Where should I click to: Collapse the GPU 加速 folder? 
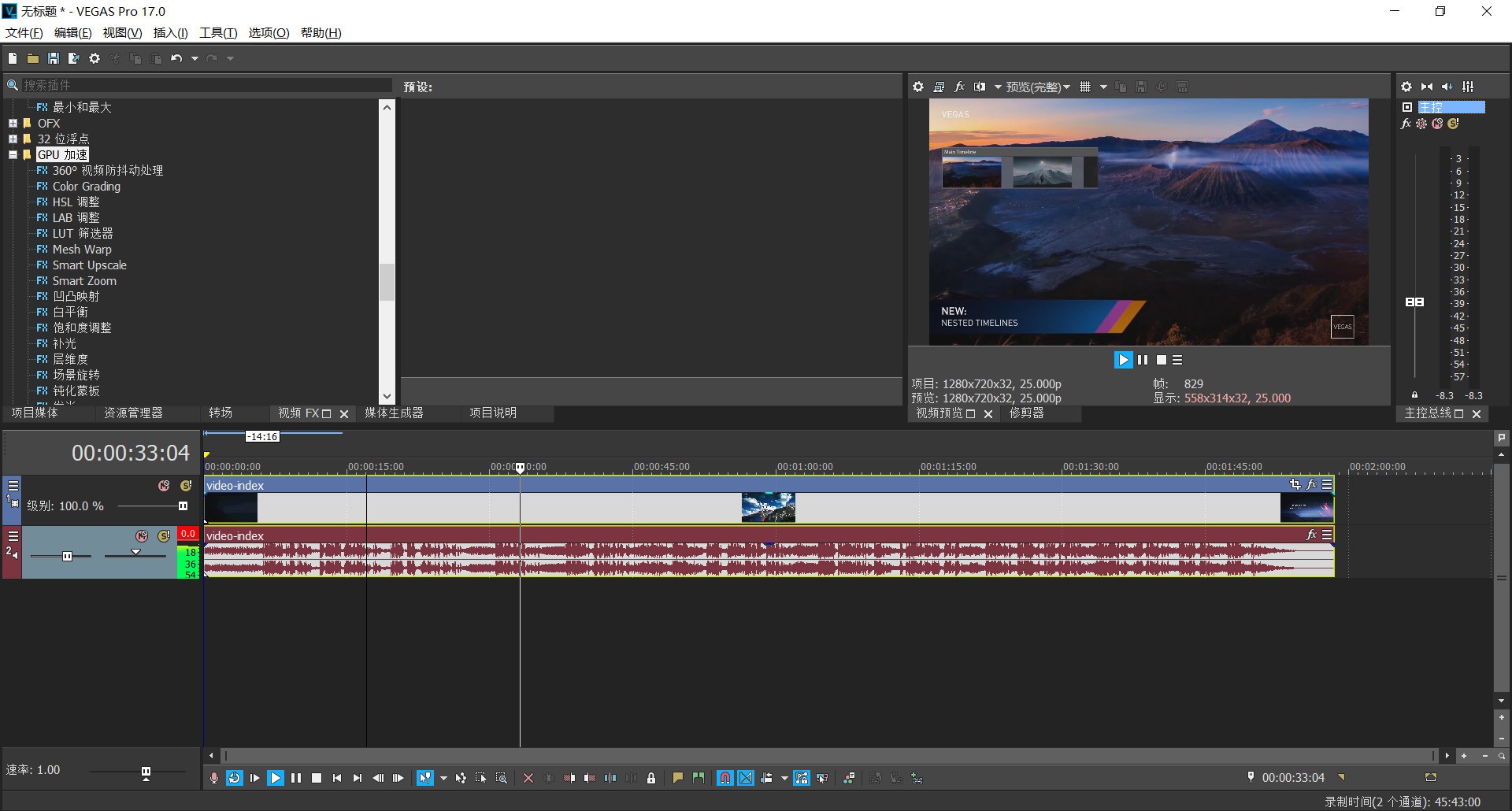(13, 155)
